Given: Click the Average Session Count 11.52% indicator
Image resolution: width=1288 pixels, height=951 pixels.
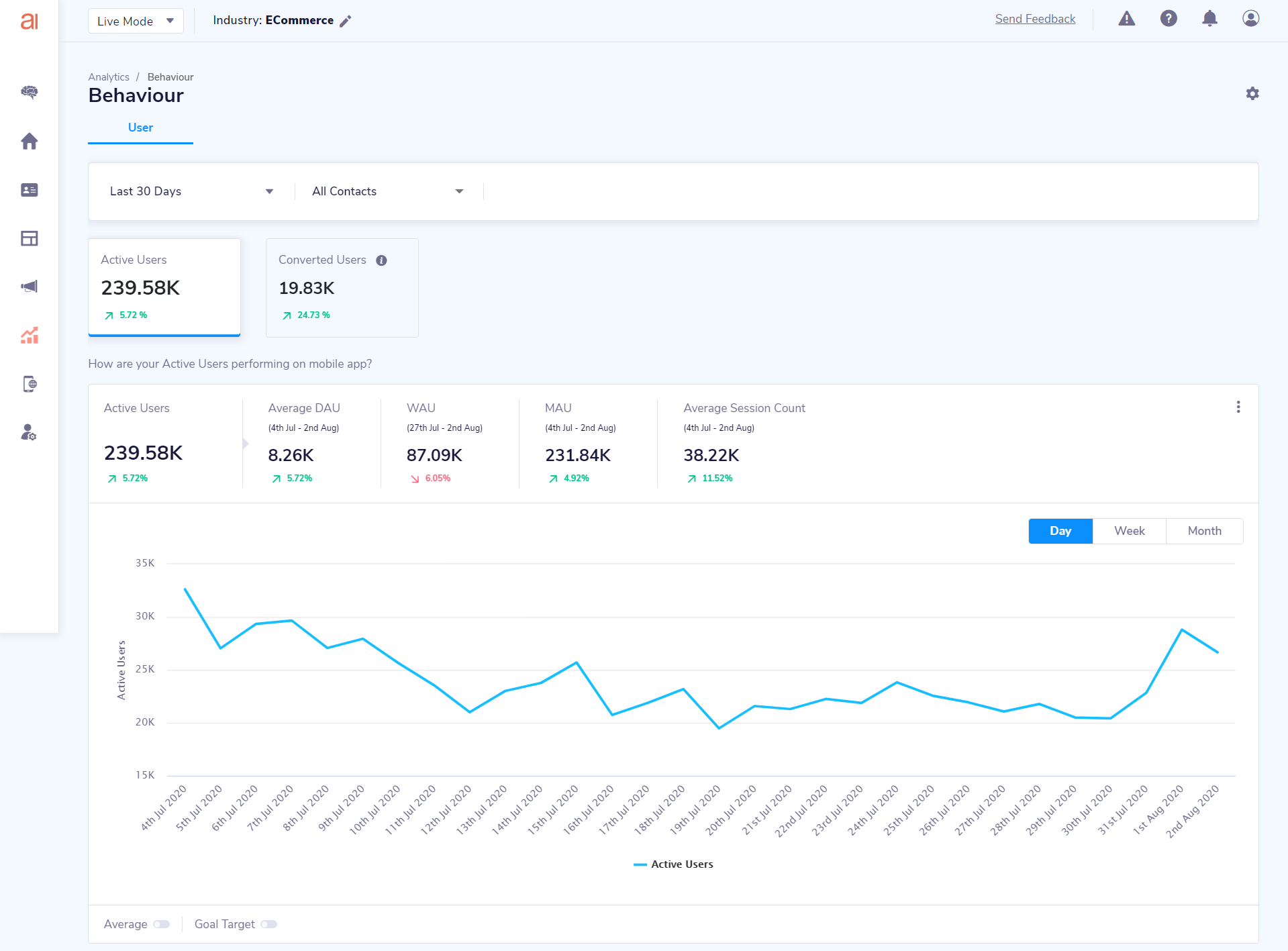Looking at the screenshot, I should click(x=709, y=479).
